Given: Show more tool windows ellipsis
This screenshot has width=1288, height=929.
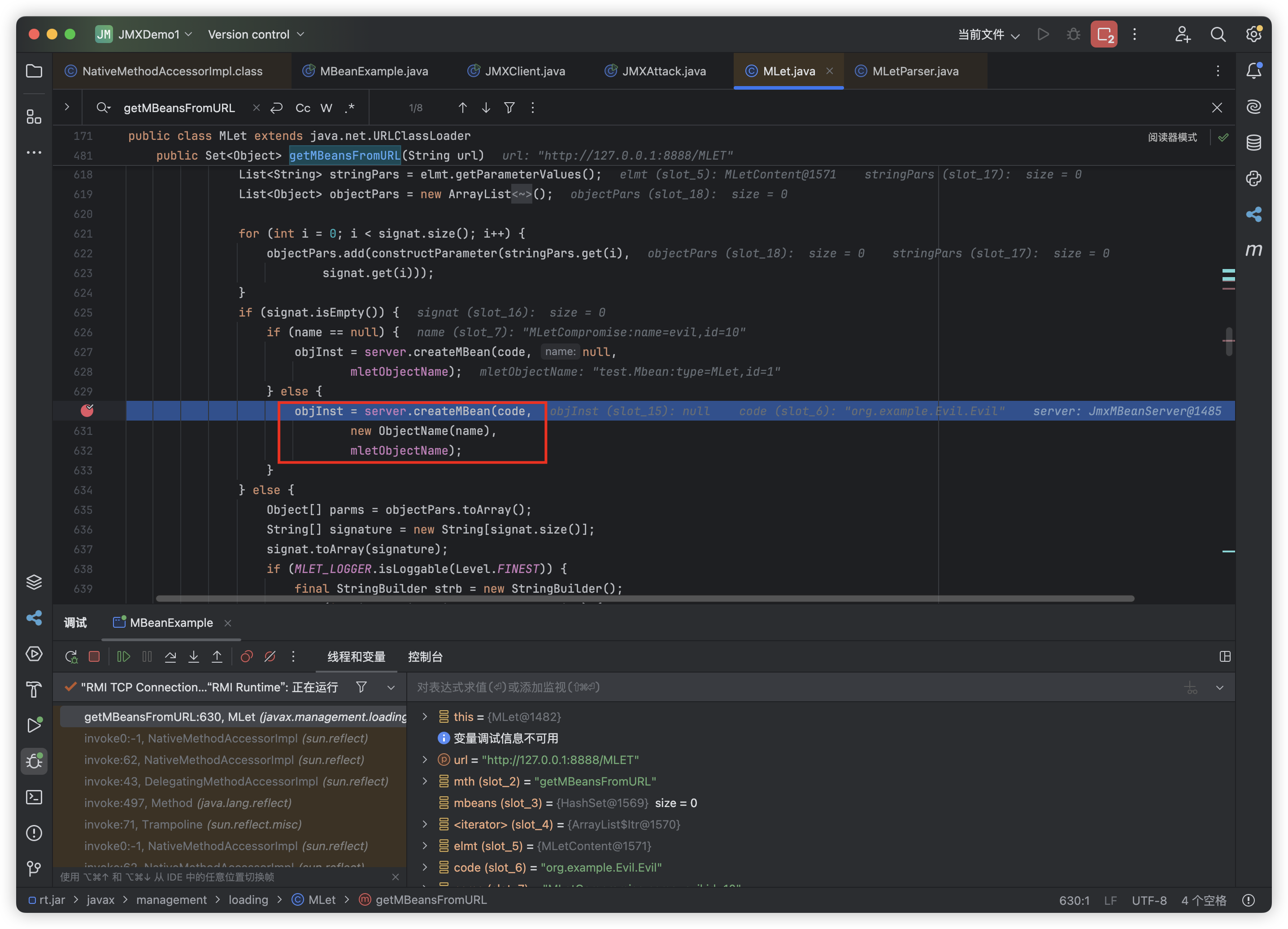Looking at the screenshot, I should 34,152.
